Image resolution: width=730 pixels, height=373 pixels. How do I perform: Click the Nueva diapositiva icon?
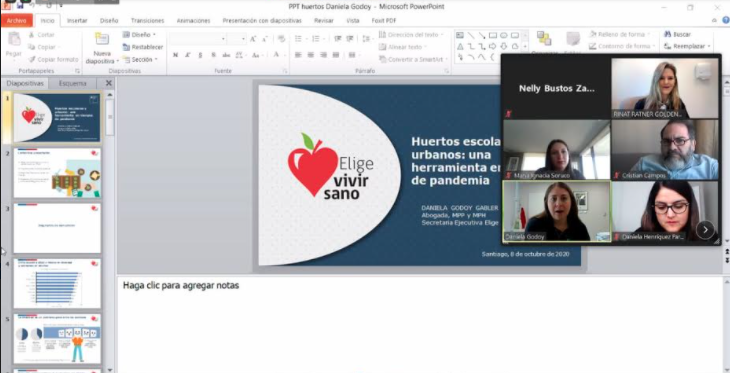pyautogui.click(x=102, y=40)
